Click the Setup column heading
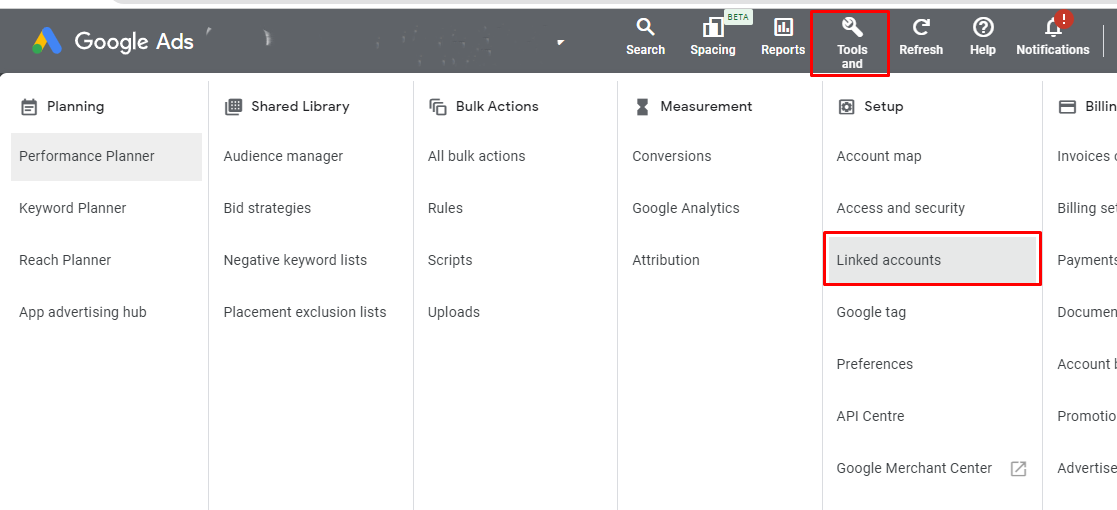 tap(883, 106)
